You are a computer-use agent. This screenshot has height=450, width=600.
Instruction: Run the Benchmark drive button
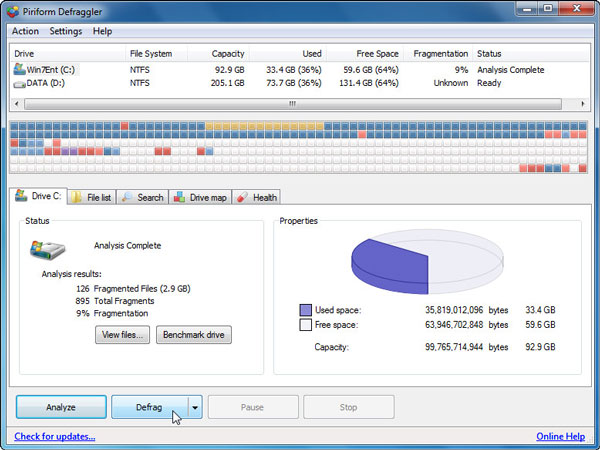click(x=193, y=335)
